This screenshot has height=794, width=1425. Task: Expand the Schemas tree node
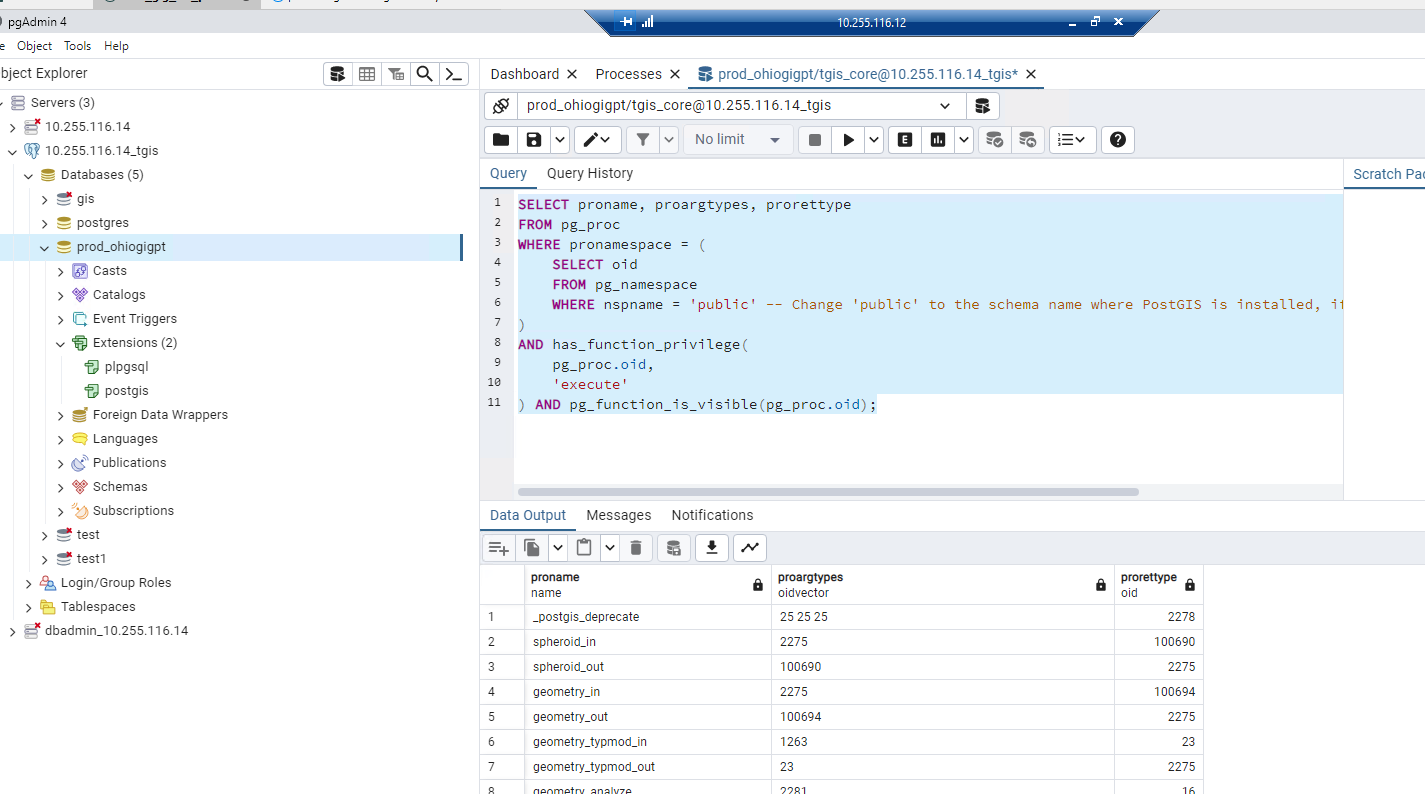click(61, 487)
